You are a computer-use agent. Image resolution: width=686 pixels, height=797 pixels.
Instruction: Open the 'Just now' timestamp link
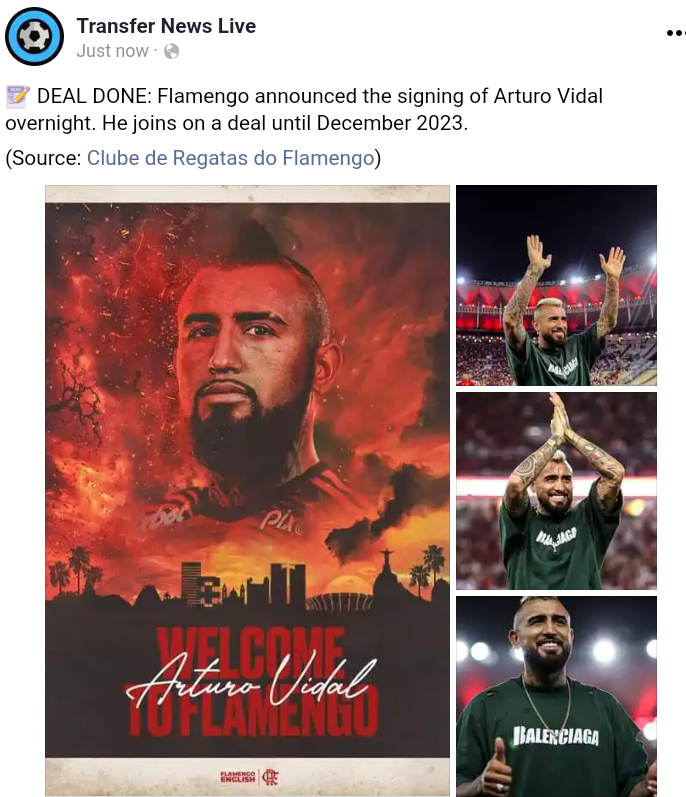pos(112,51)
